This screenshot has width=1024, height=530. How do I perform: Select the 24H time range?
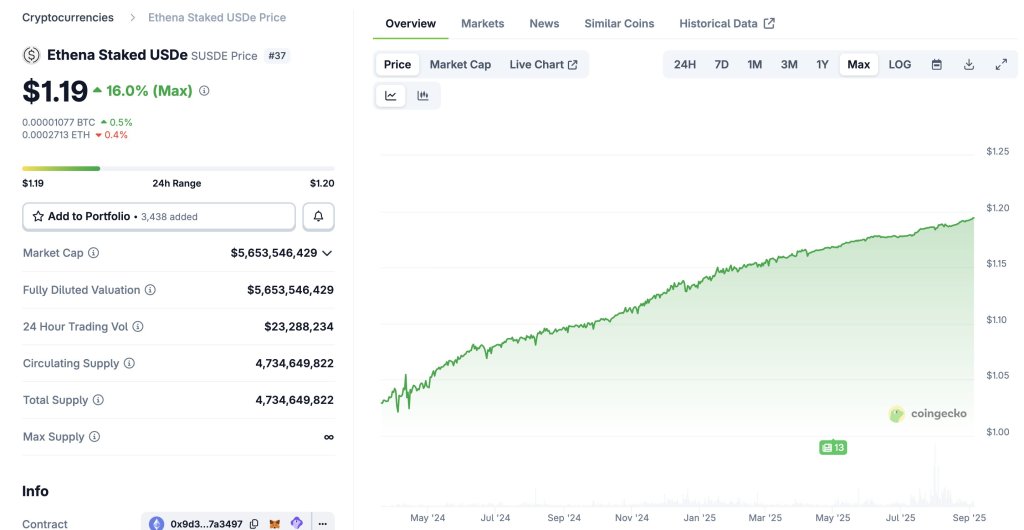point(685,64)
